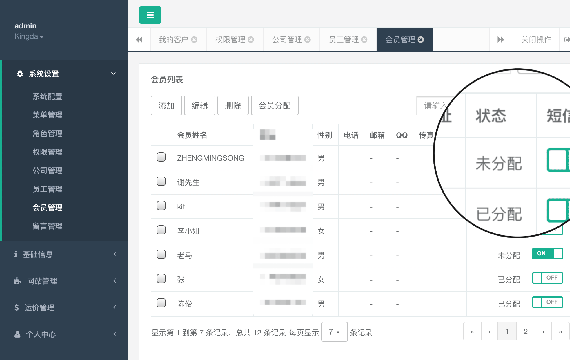This screenshot has width=570, height=360.
Task: Click the green hamburger menu button
Action: point(150,15)
